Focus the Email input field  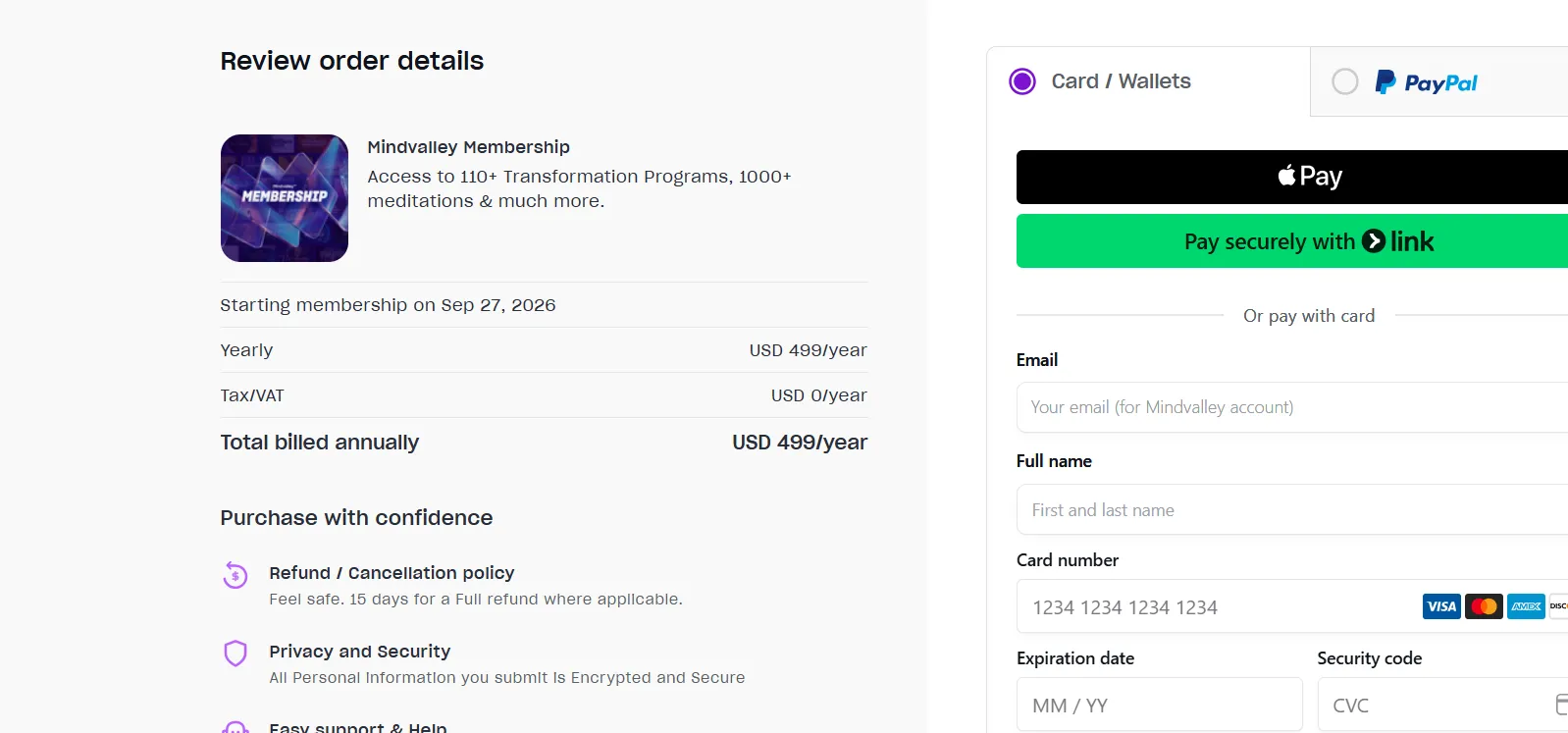[x=1292, y=407]
